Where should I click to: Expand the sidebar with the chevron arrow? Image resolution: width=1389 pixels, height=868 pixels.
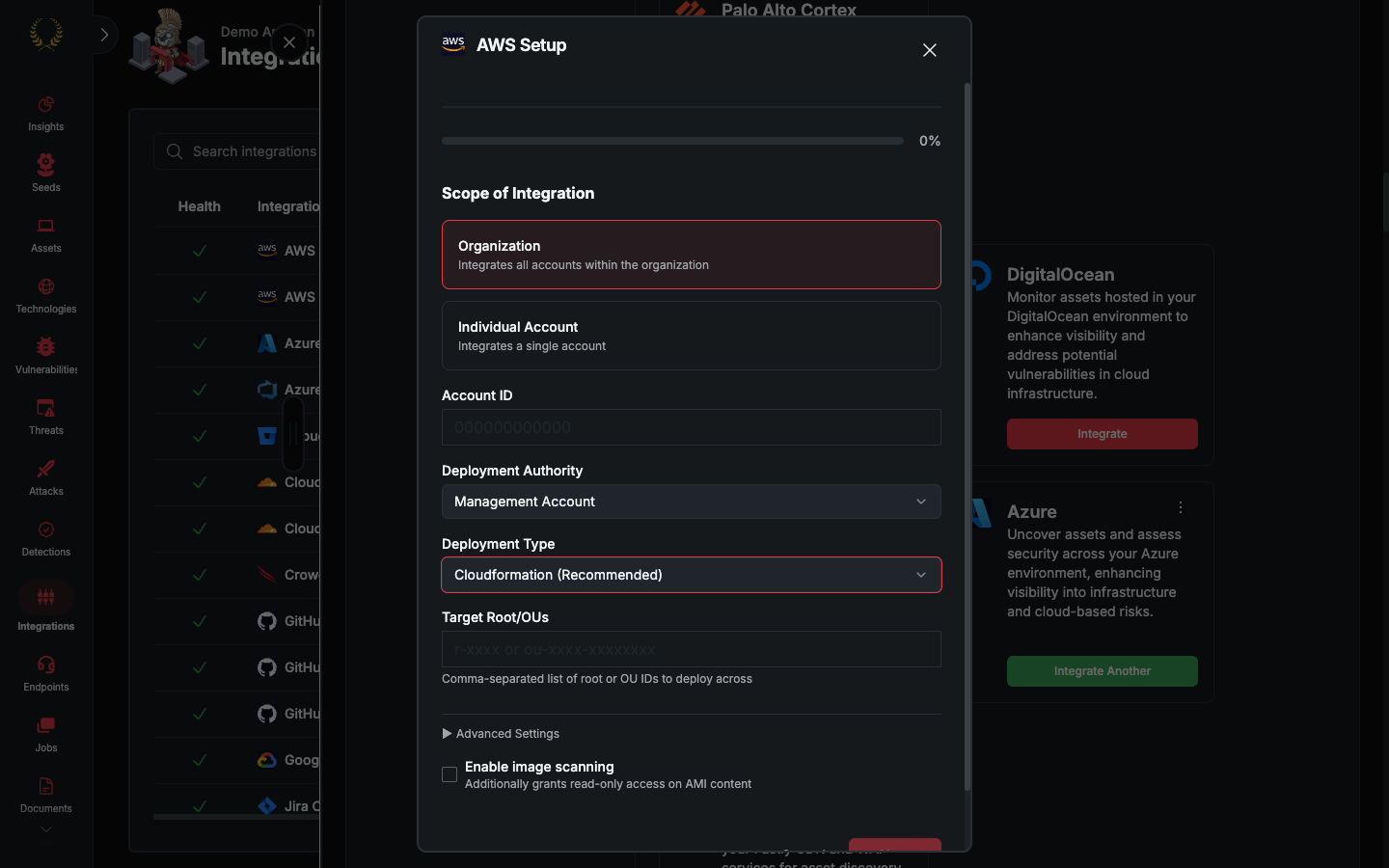point(104,35)
